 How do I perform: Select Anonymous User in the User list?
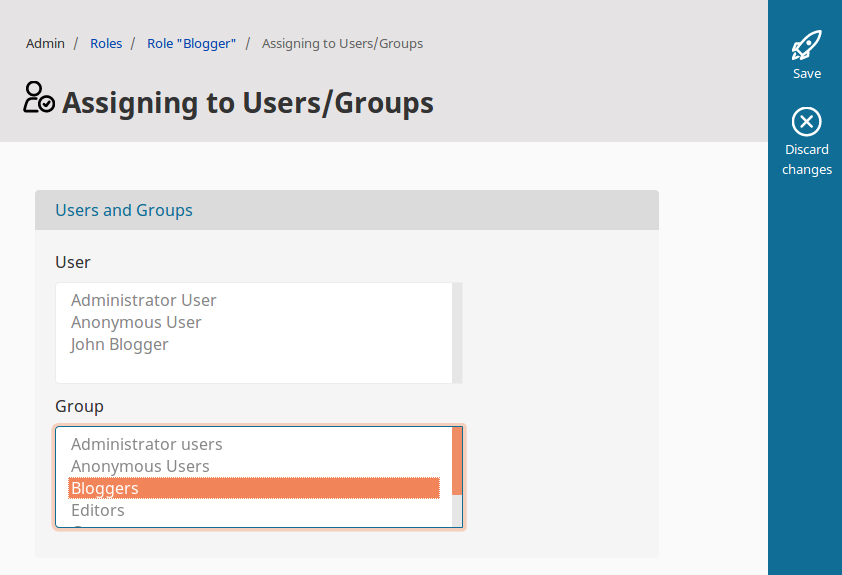click(136, 322)
